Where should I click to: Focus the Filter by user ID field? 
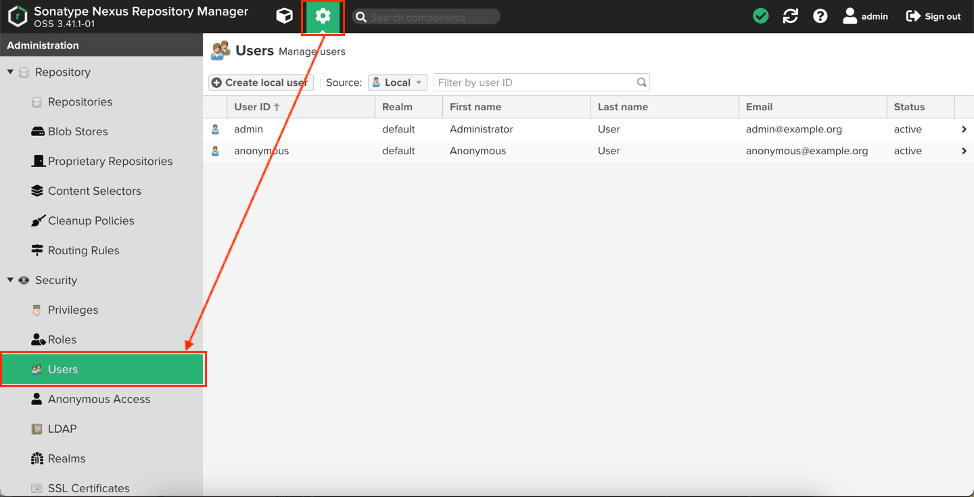coord(541,83)
